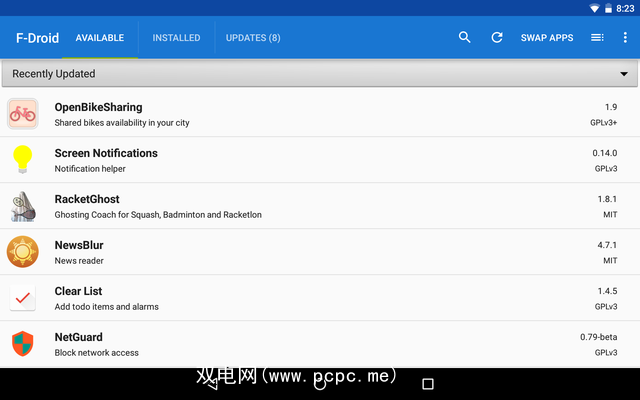Tap the OpenBikeSharing bicycle icon
The width and height of the screenshot is (640, 400).
point(23,114)
